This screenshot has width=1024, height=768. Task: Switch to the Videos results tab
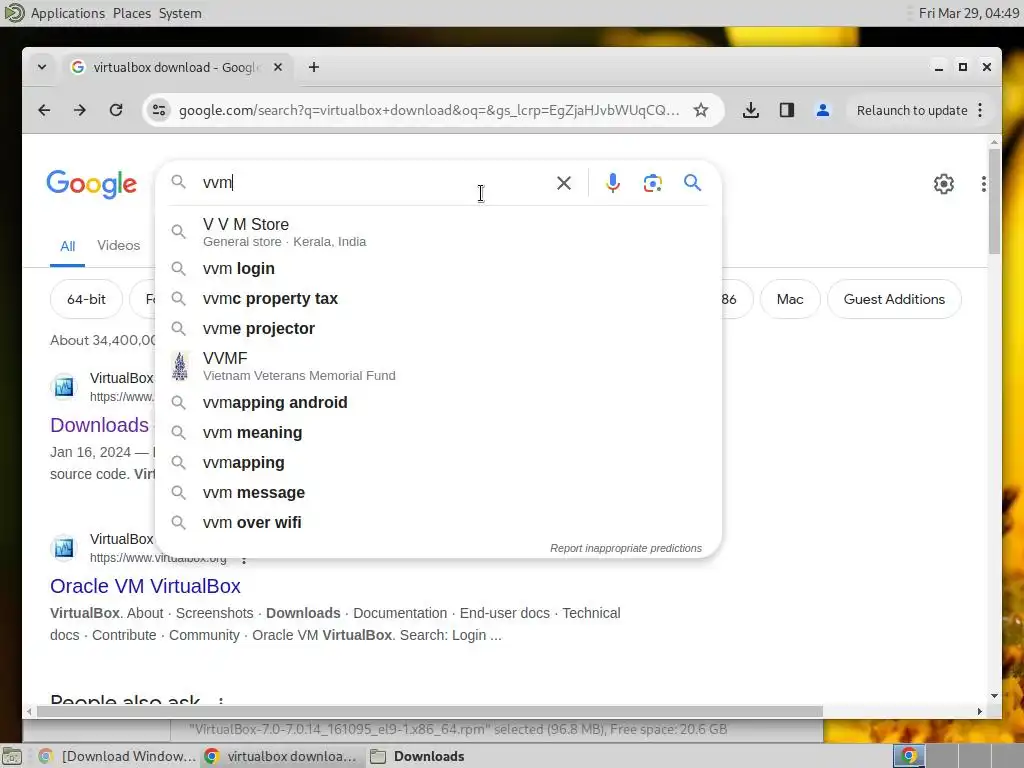(118, 246)
